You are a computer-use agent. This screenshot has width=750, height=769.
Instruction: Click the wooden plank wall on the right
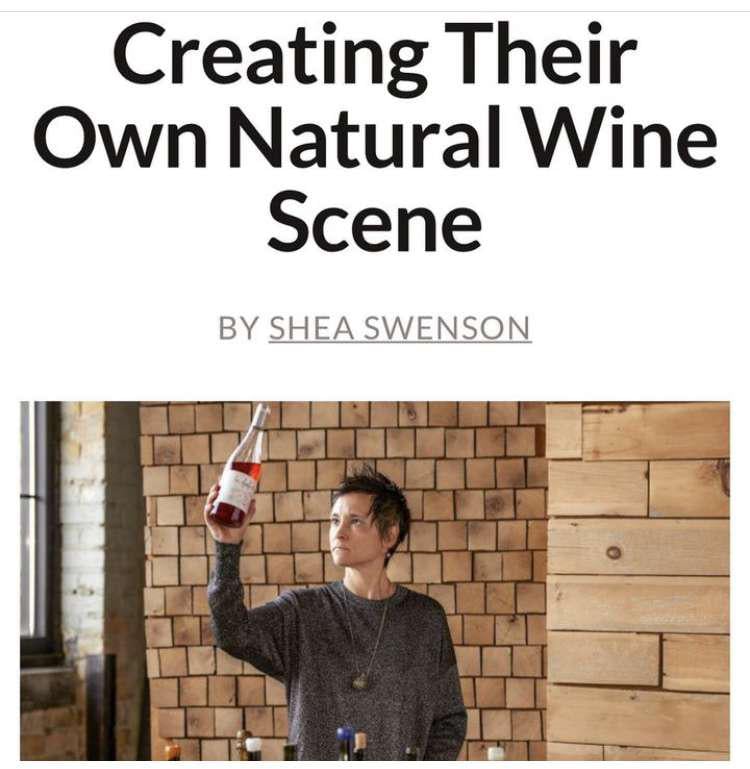click(x=638, y=581)
